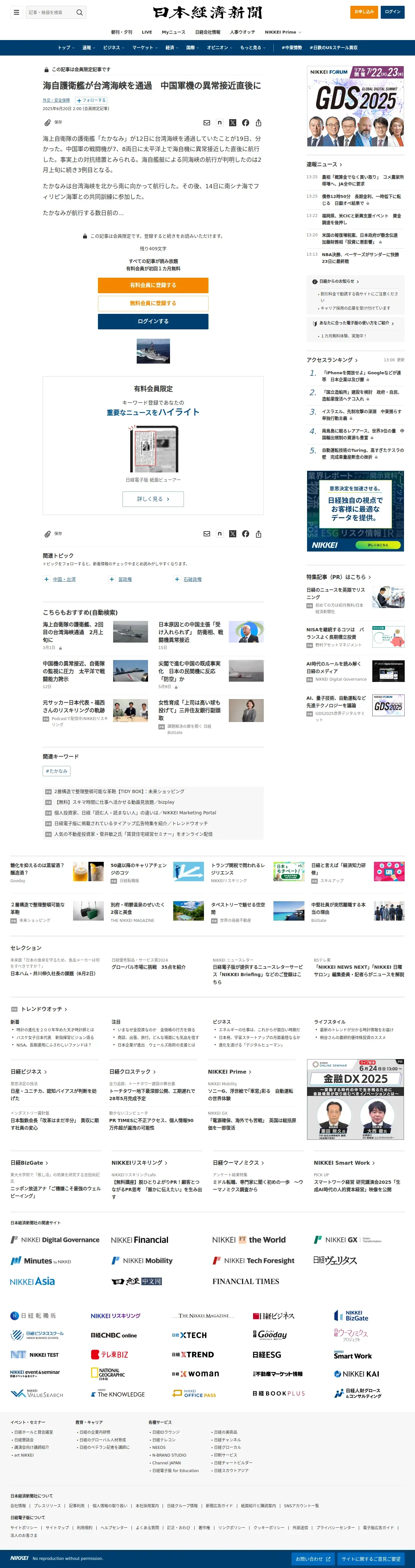Click the 無料会員に登録する button
This screenshot has height=1568, width=415.
153,303
